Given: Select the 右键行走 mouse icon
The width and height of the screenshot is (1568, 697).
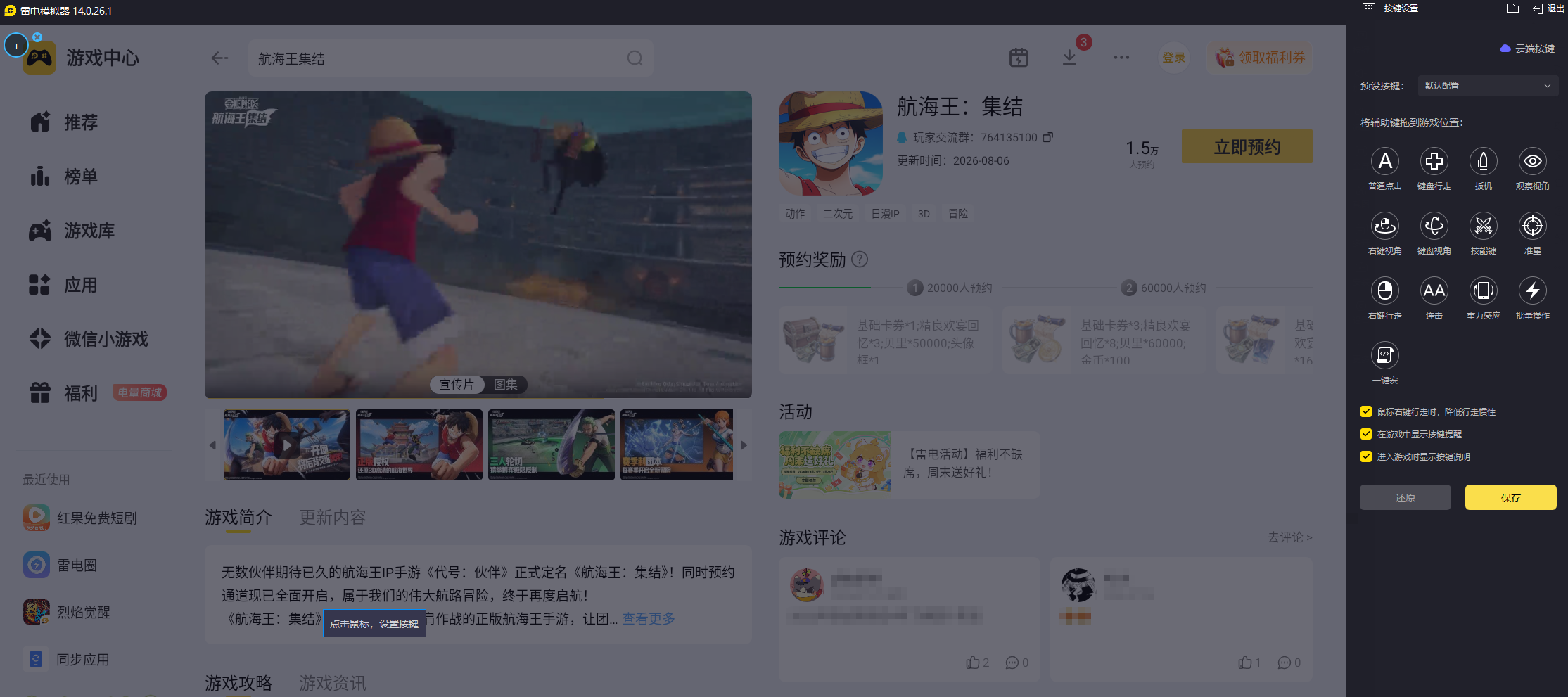Looking at the screenshot, I should (1384, 291).
